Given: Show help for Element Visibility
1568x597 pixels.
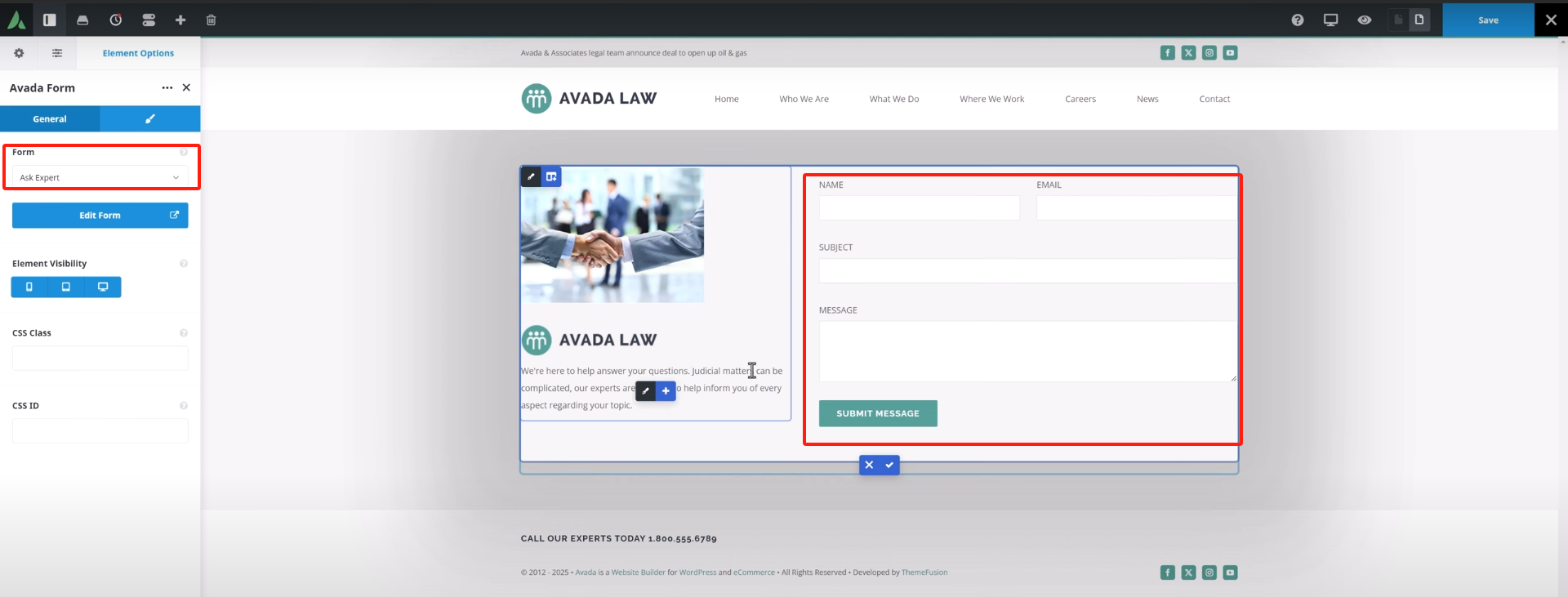Looking at the screenshot, I should tap(184, 264).
